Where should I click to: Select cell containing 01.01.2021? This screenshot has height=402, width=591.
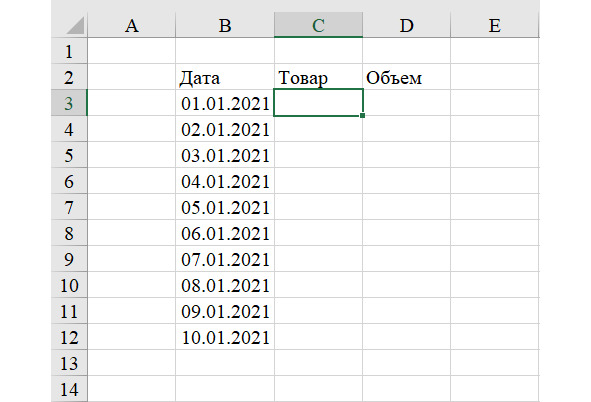(x=225, y=103)
